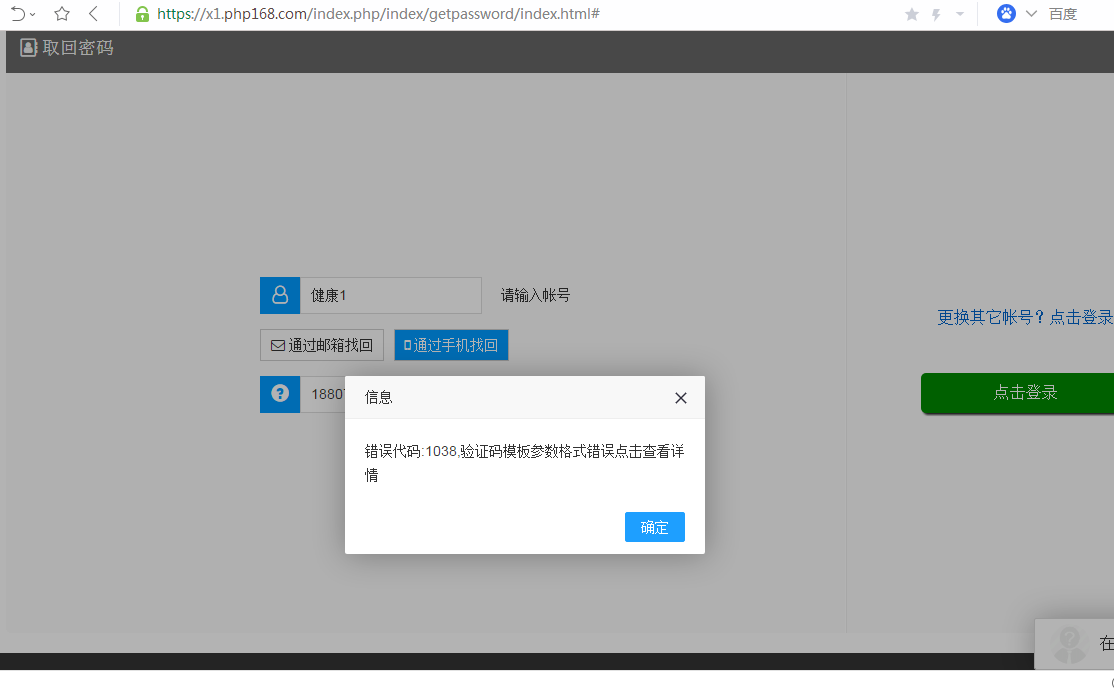Screen dimensions: 1114x691
Task: Expand the search engine chevron beside Baidu icon
Action: [1031, 14]
